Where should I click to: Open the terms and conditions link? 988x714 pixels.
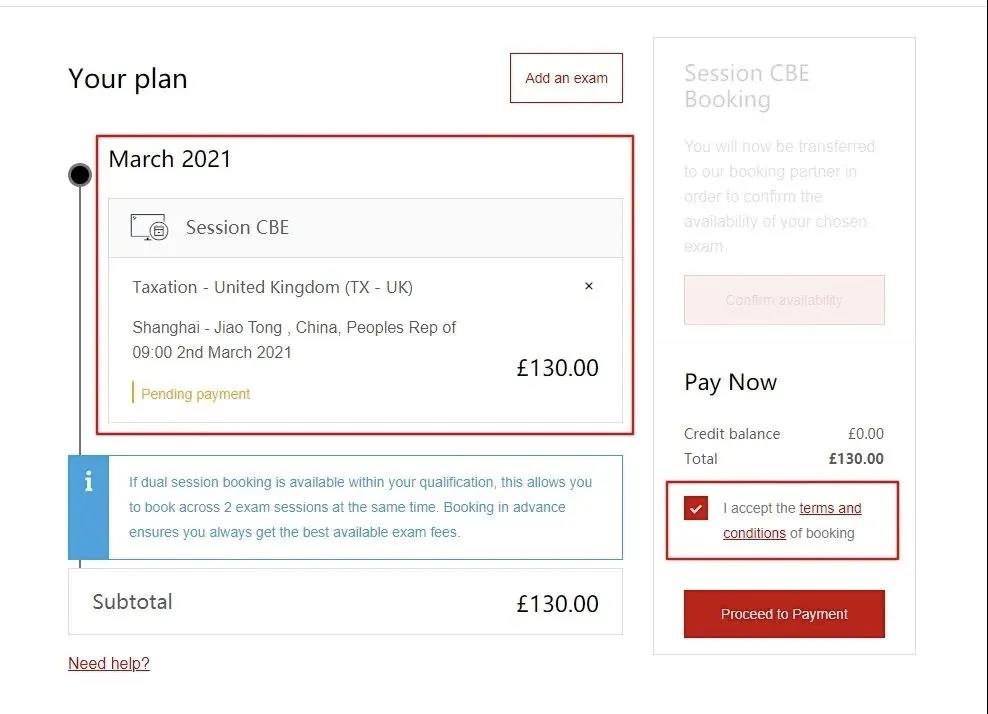point(829,508)
